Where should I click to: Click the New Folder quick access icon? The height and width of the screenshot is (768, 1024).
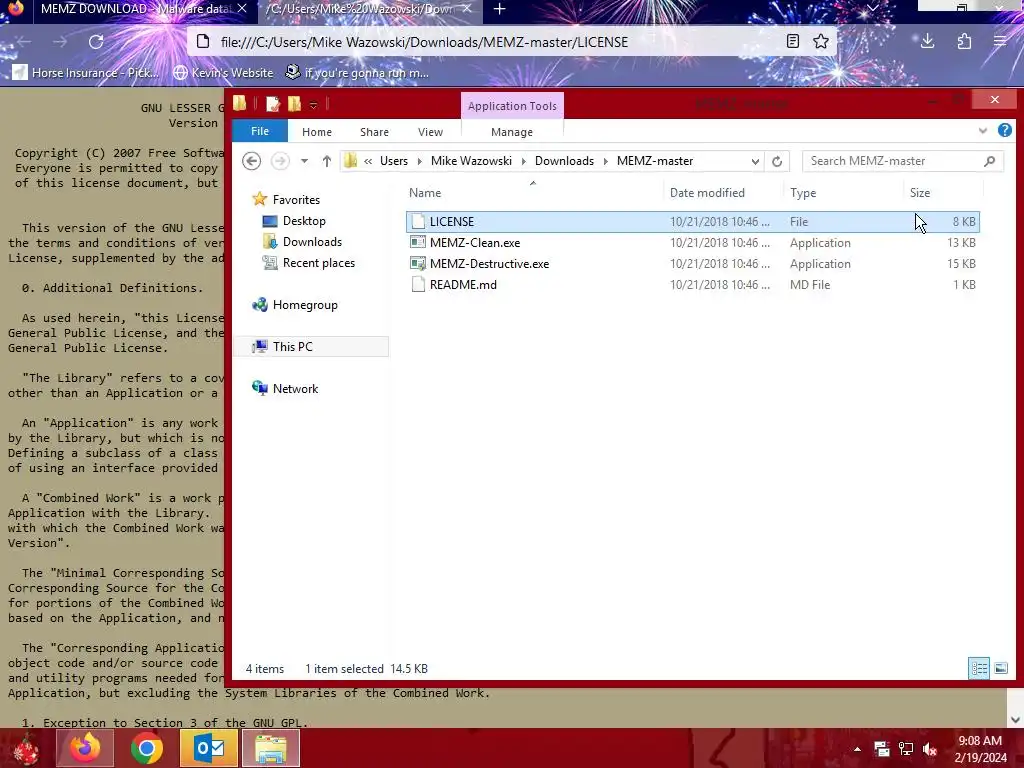pos(295,104)
